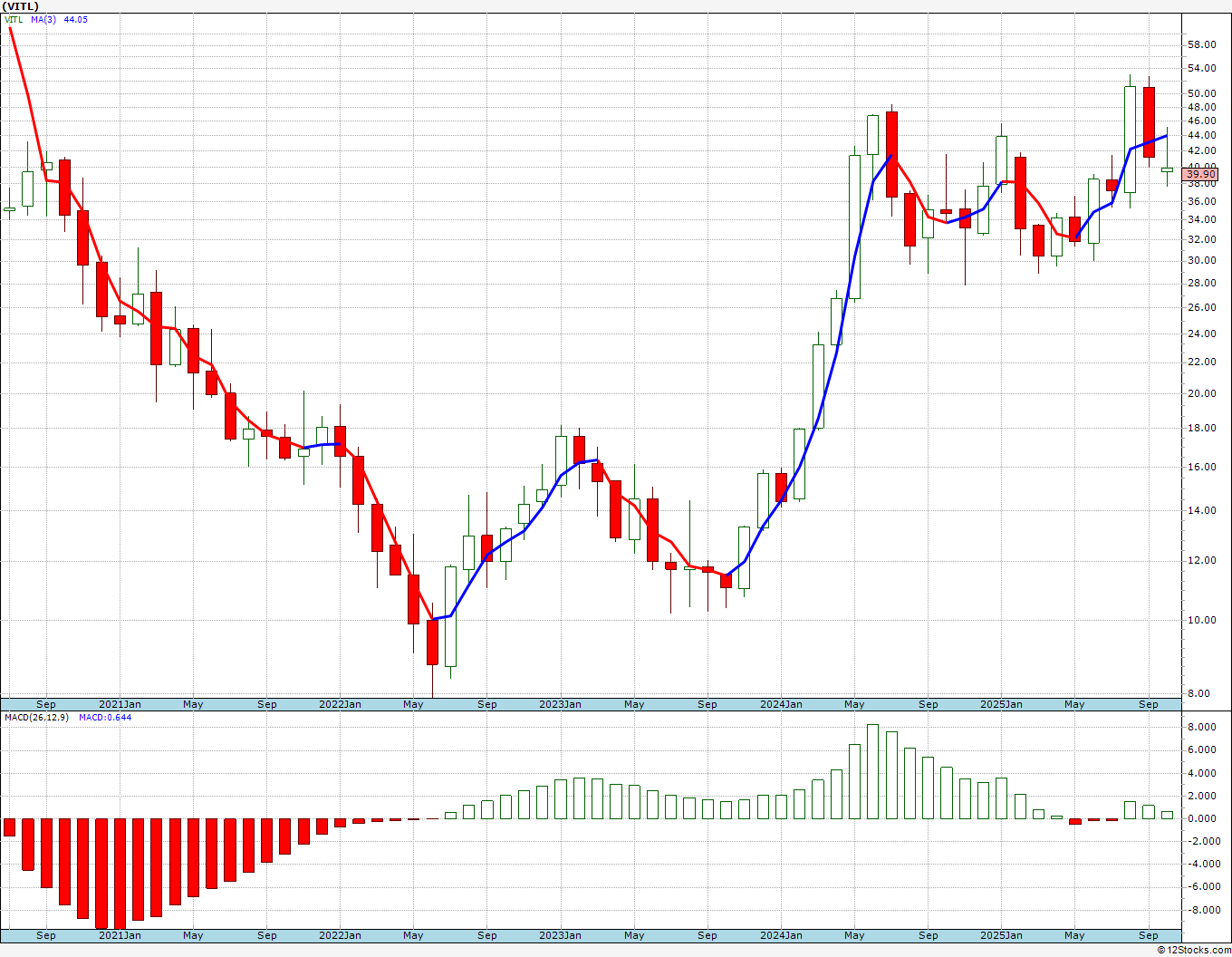
Task: Select the 32.00 price axis label
Action: [1201, 239]
